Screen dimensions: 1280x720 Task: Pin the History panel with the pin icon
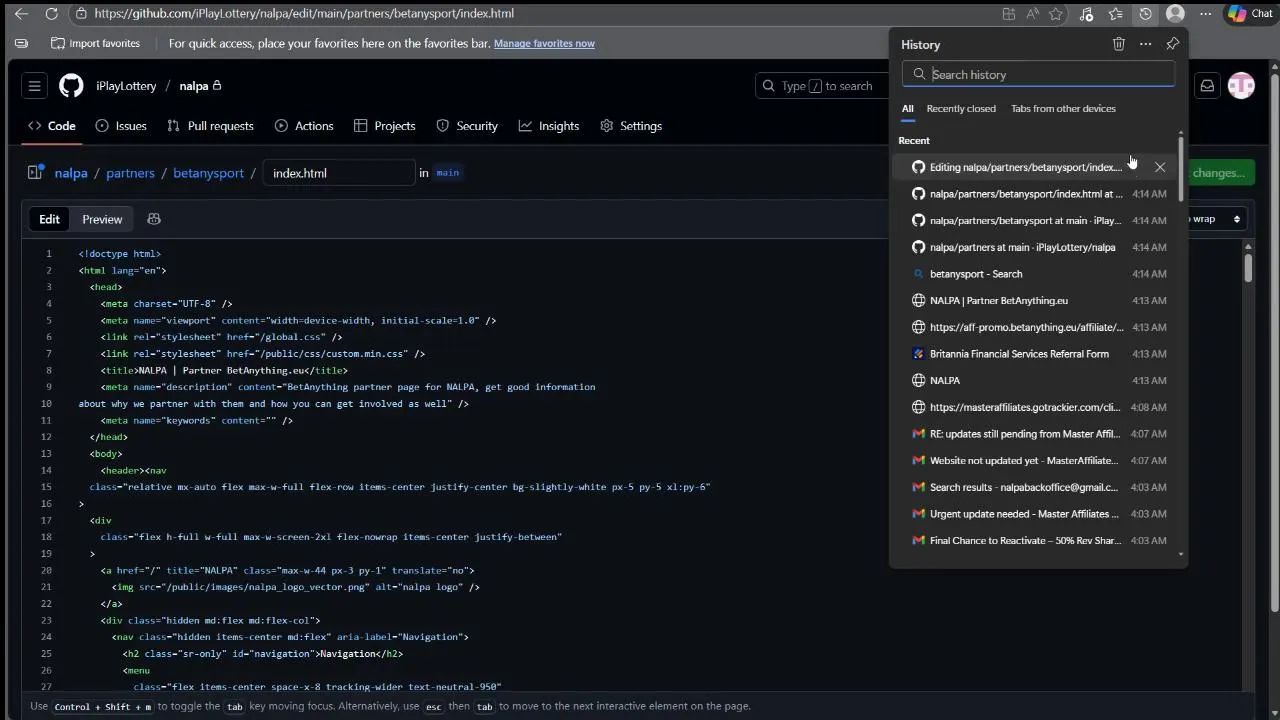pos(1173,44)
